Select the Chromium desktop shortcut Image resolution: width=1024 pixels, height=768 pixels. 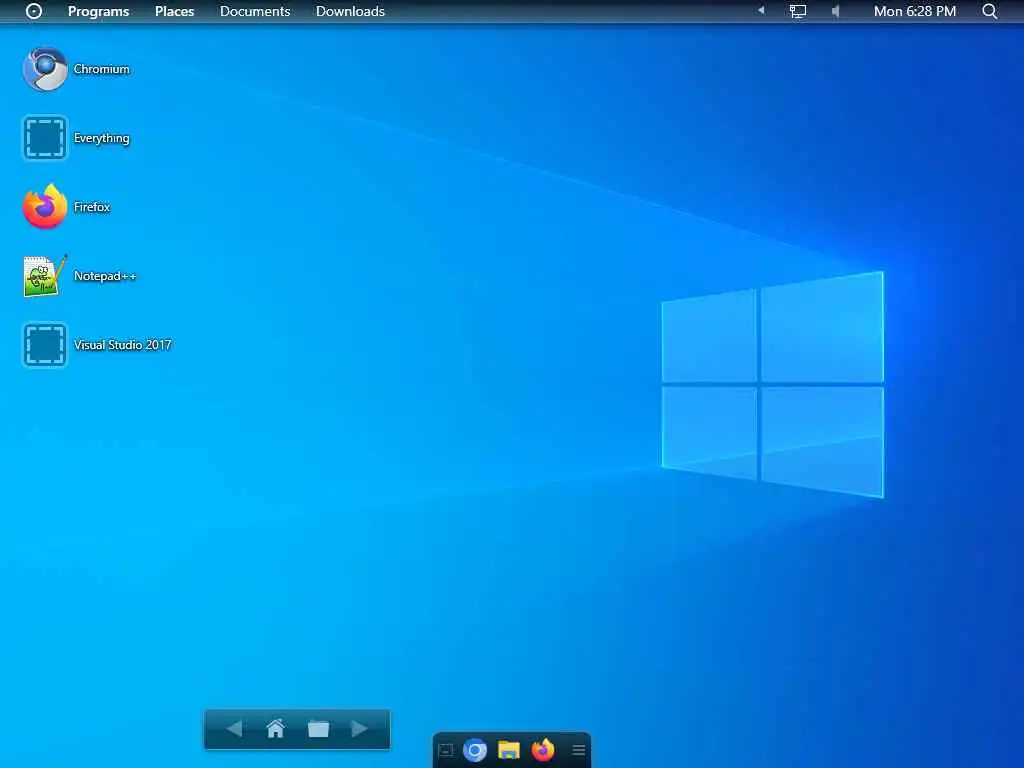(76, 69)
